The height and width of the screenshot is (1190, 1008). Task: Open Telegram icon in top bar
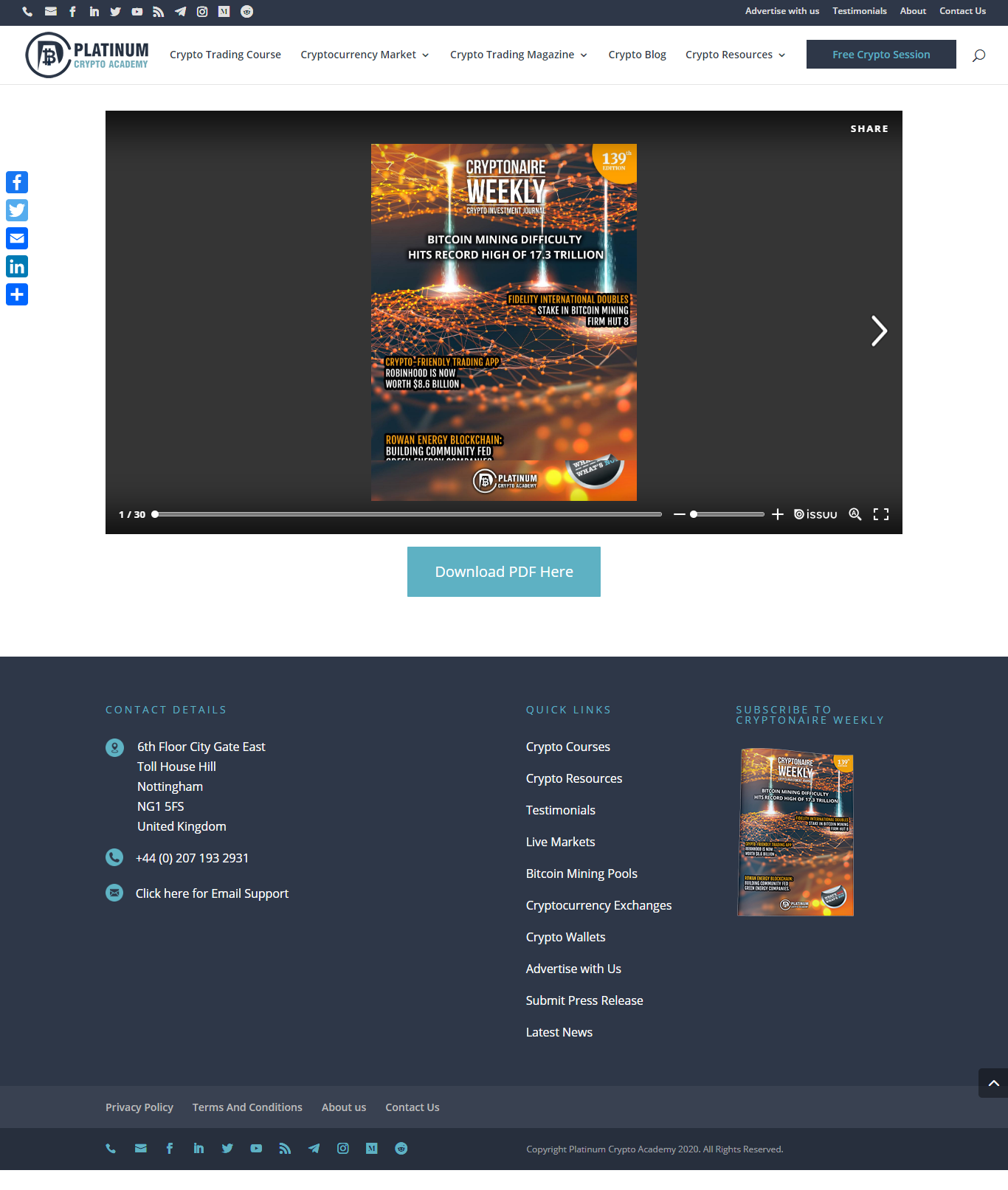pos(180,11)
